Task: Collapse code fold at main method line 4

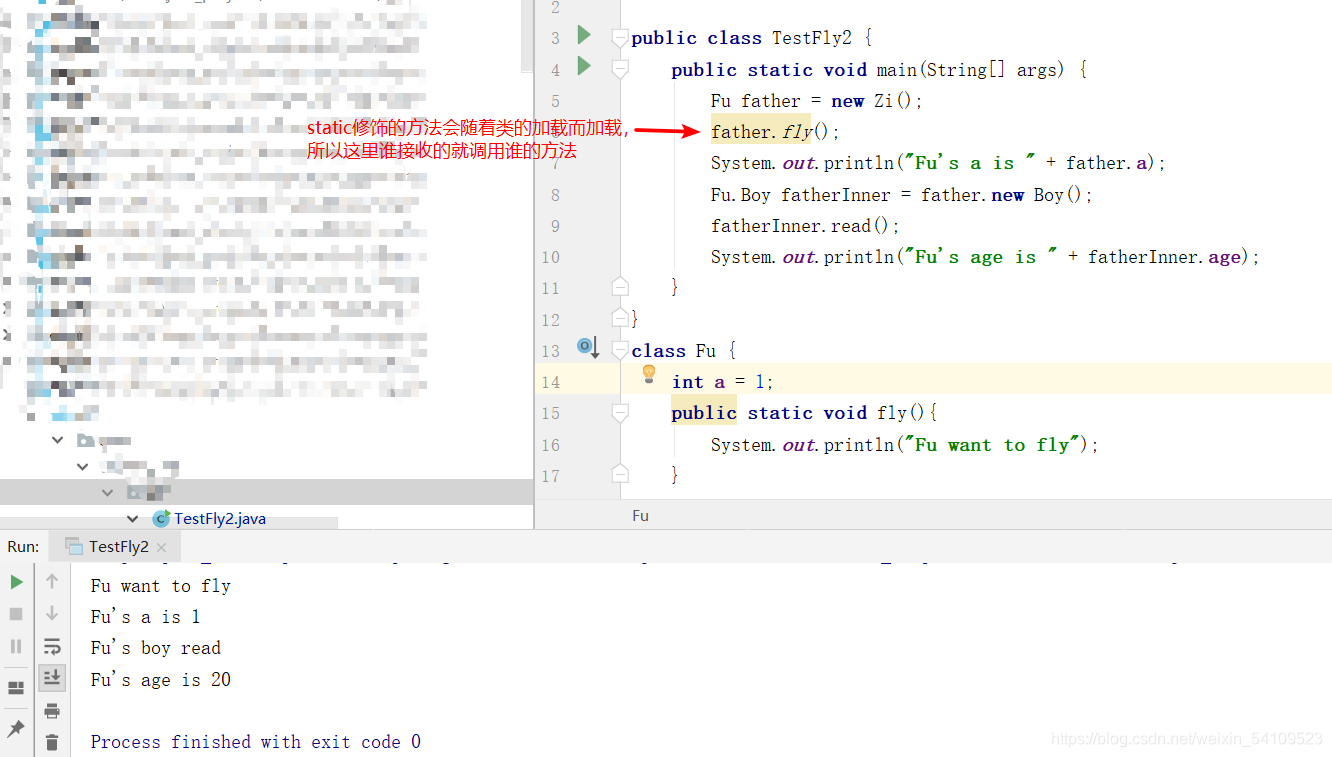Action: click(620, 69)
